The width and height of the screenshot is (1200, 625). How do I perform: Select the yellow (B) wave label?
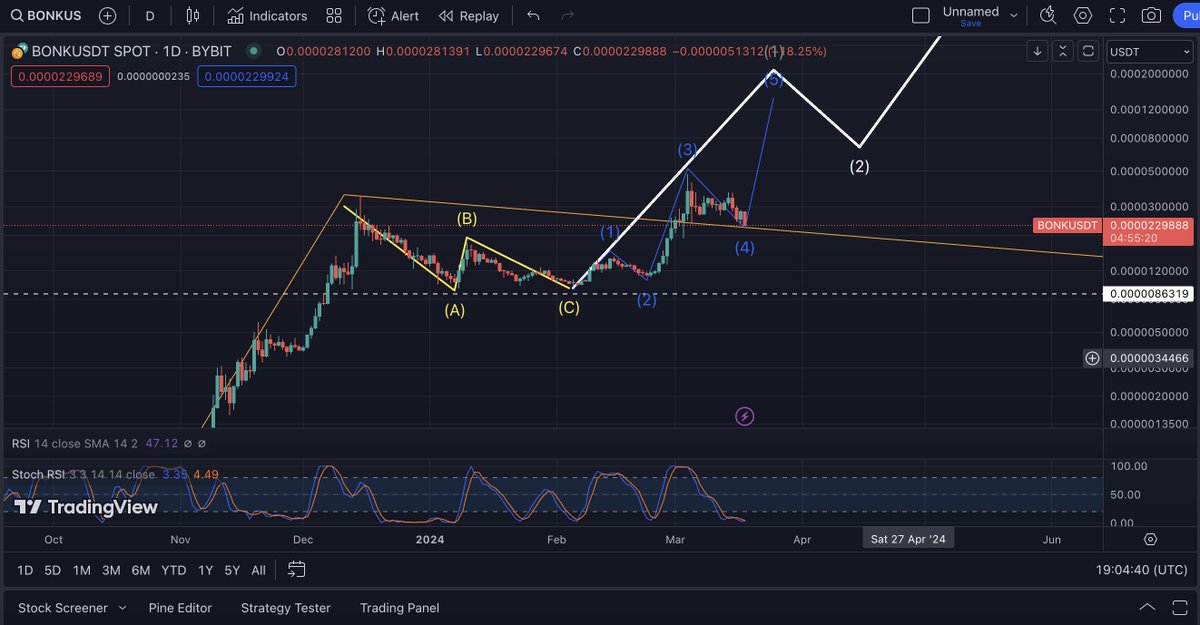tap(466, 218)
